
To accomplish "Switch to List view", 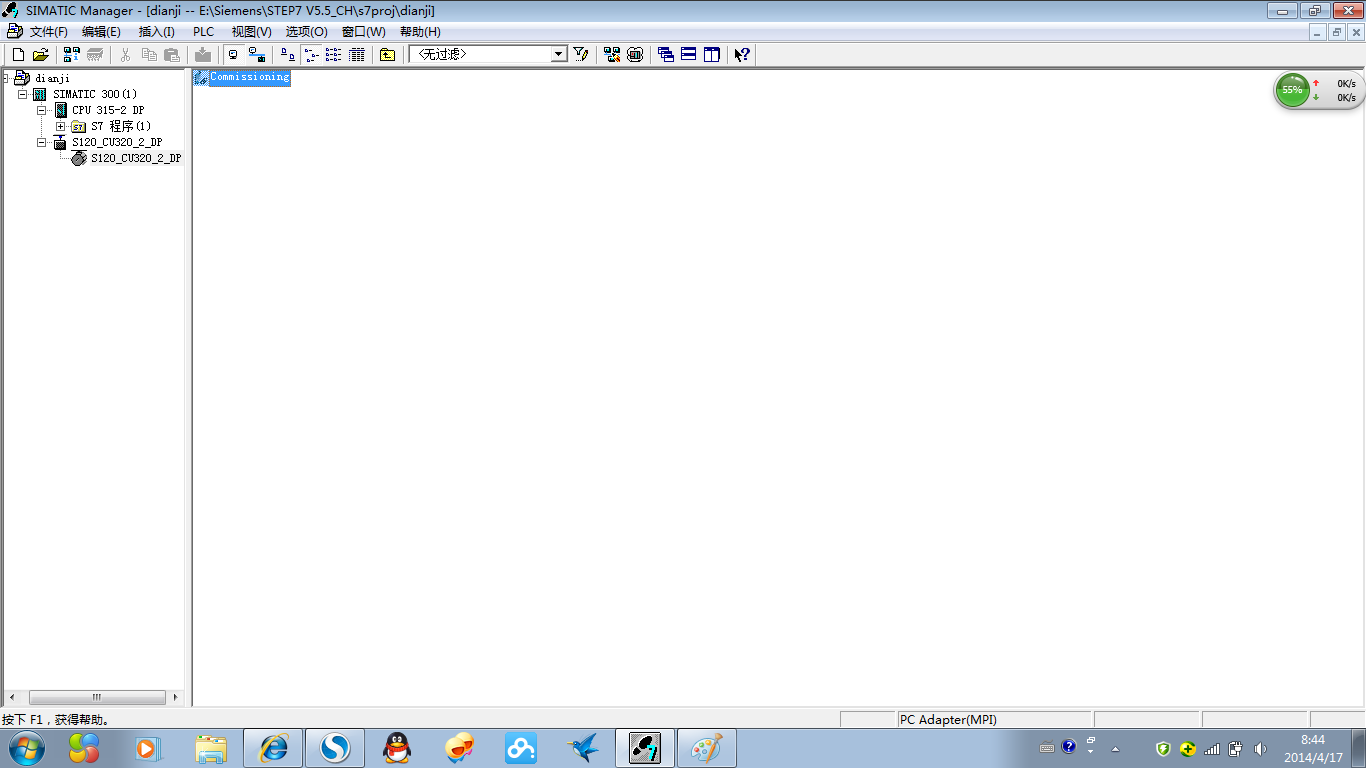I will (334, 55).
